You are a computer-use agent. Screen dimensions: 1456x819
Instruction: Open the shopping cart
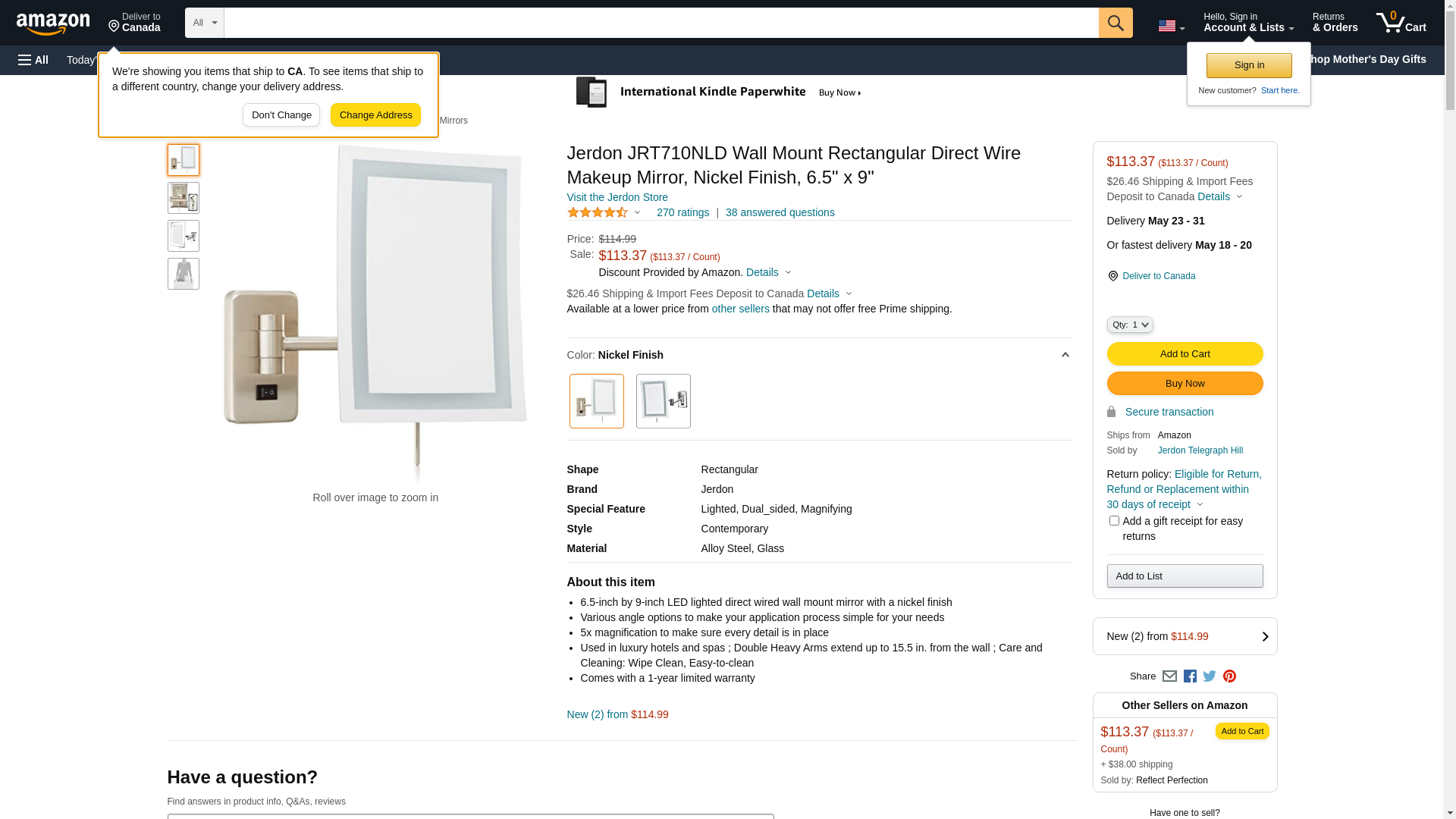pos(1401,23)
